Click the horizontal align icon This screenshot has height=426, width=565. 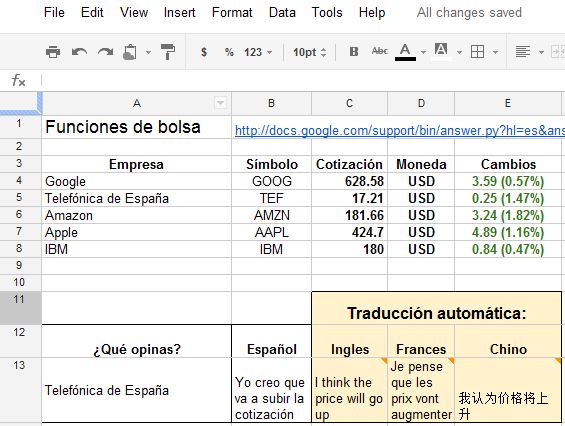point(523,52)
